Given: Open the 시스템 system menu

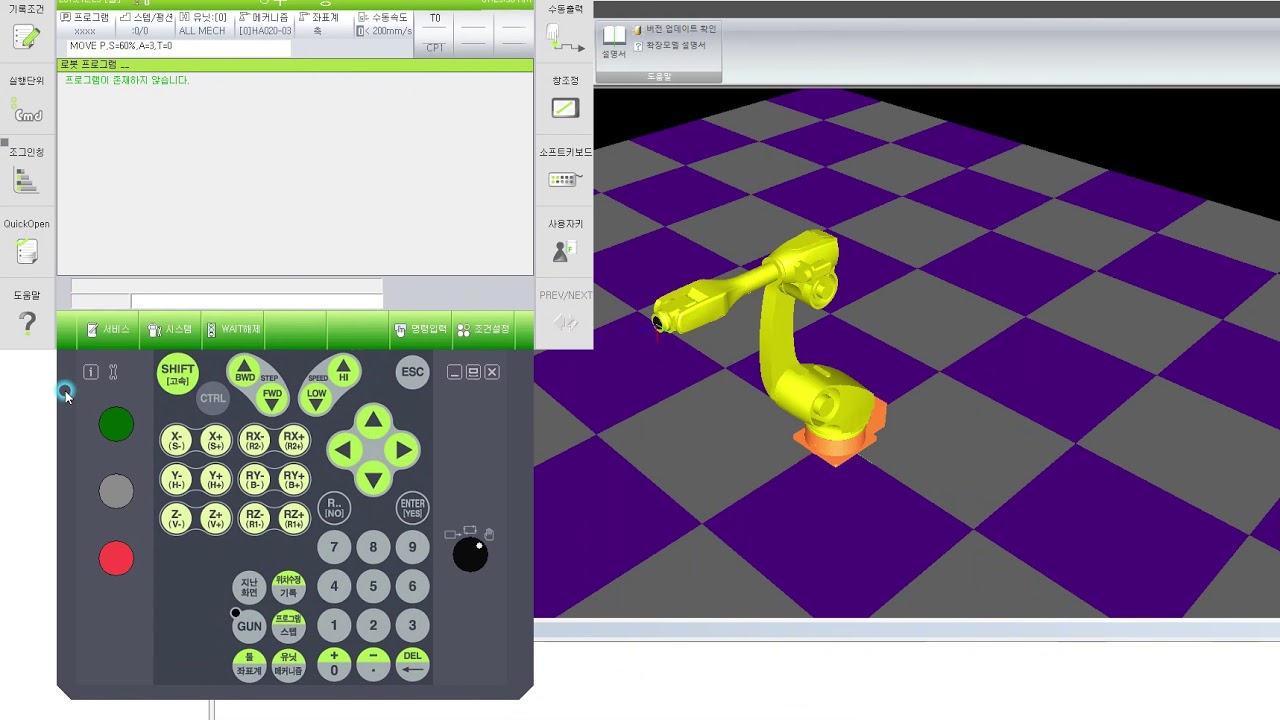Looking at the screenshot, I should pos(170,329).
